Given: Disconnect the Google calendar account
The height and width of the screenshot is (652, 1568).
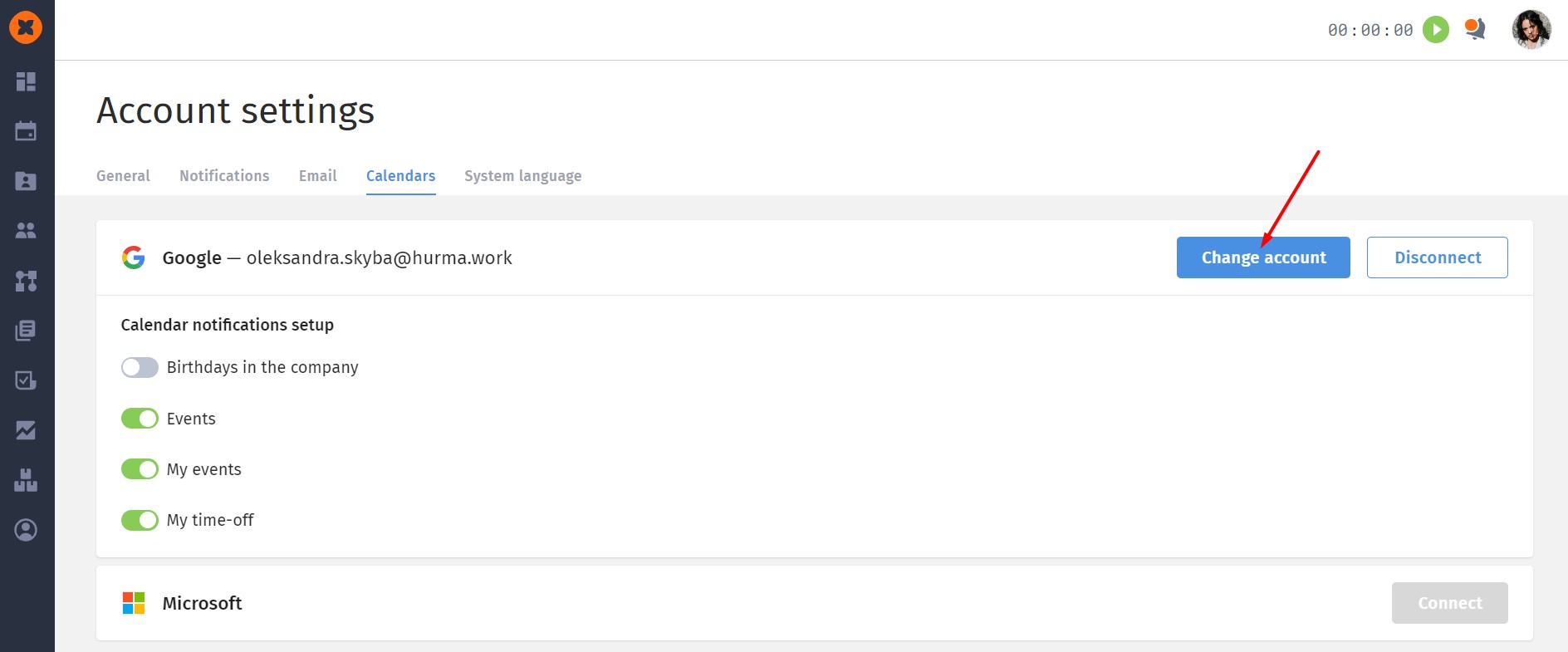Looking at the screenshot, I should (1437, 257).
